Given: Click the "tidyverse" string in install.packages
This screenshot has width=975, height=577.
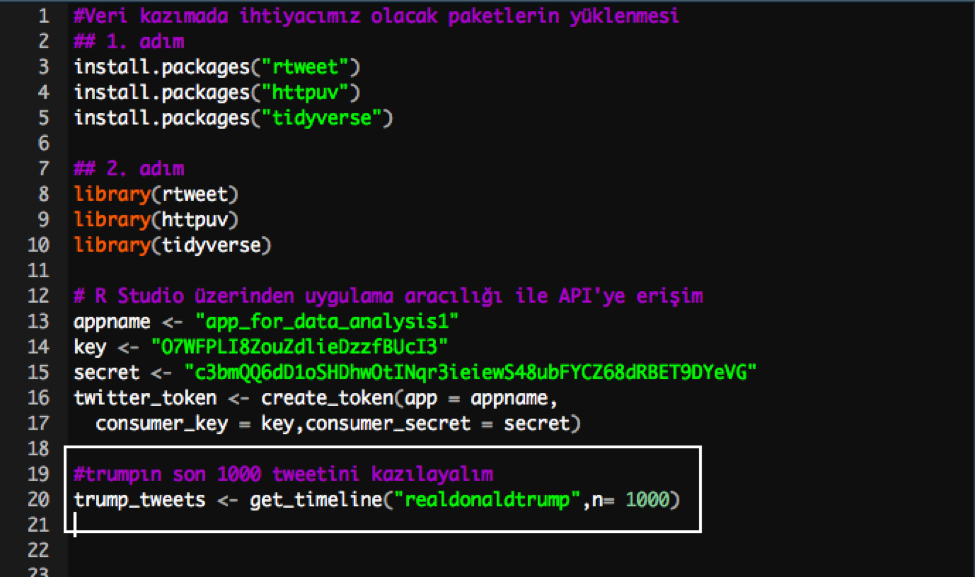Looking at the screenshot, I should pyautogui.click(x=329, y=118).
